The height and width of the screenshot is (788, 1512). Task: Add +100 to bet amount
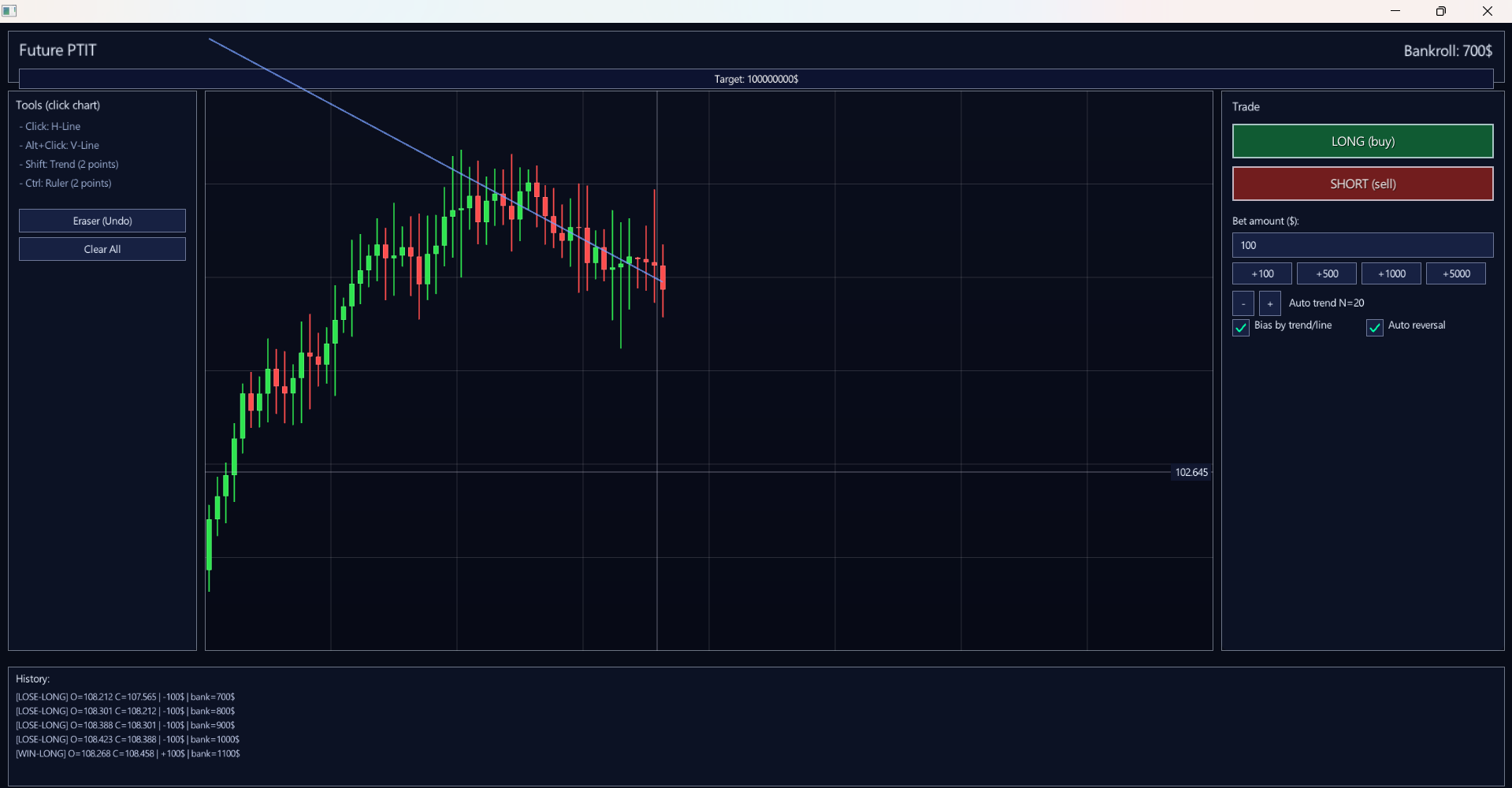coord(1261,273)
